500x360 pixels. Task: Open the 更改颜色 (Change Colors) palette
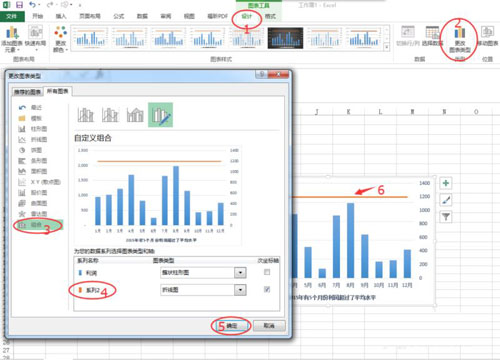[60, 39]
